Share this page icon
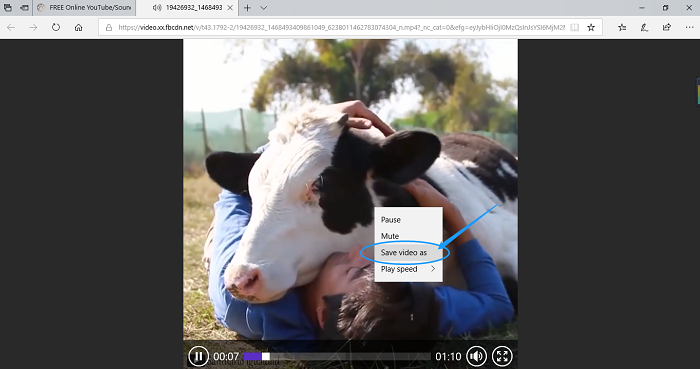The width and height of the screenshot is (700, 369). pyautogui.click(x=667, y=27)
